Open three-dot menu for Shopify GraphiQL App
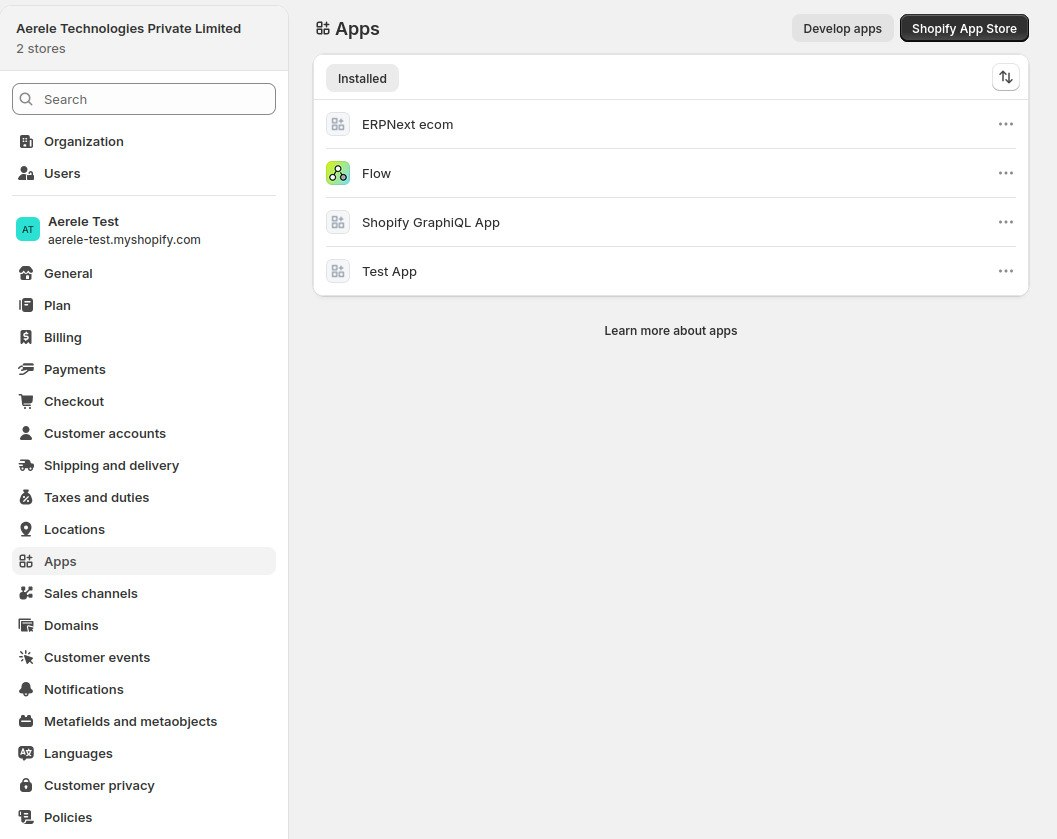Image resolution: width=1057 pixels, height=839 pixels. [x=1006, y=222]
